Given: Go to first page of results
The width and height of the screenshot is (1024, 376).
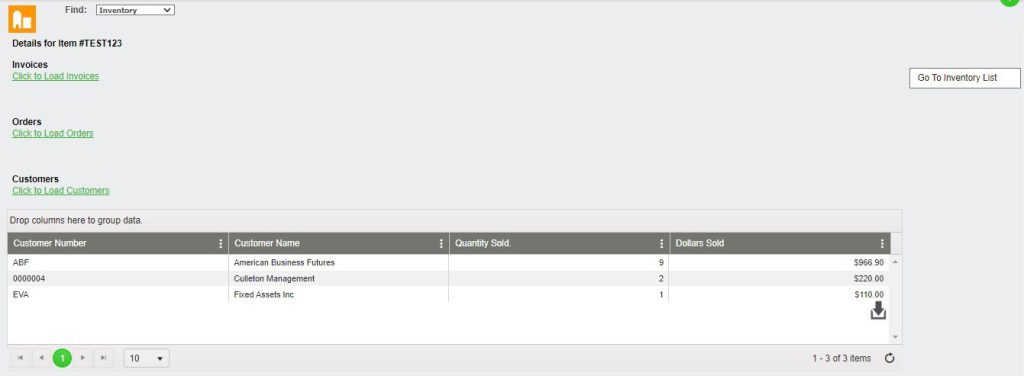Looking at the screenshot, I should click(20, 358).
